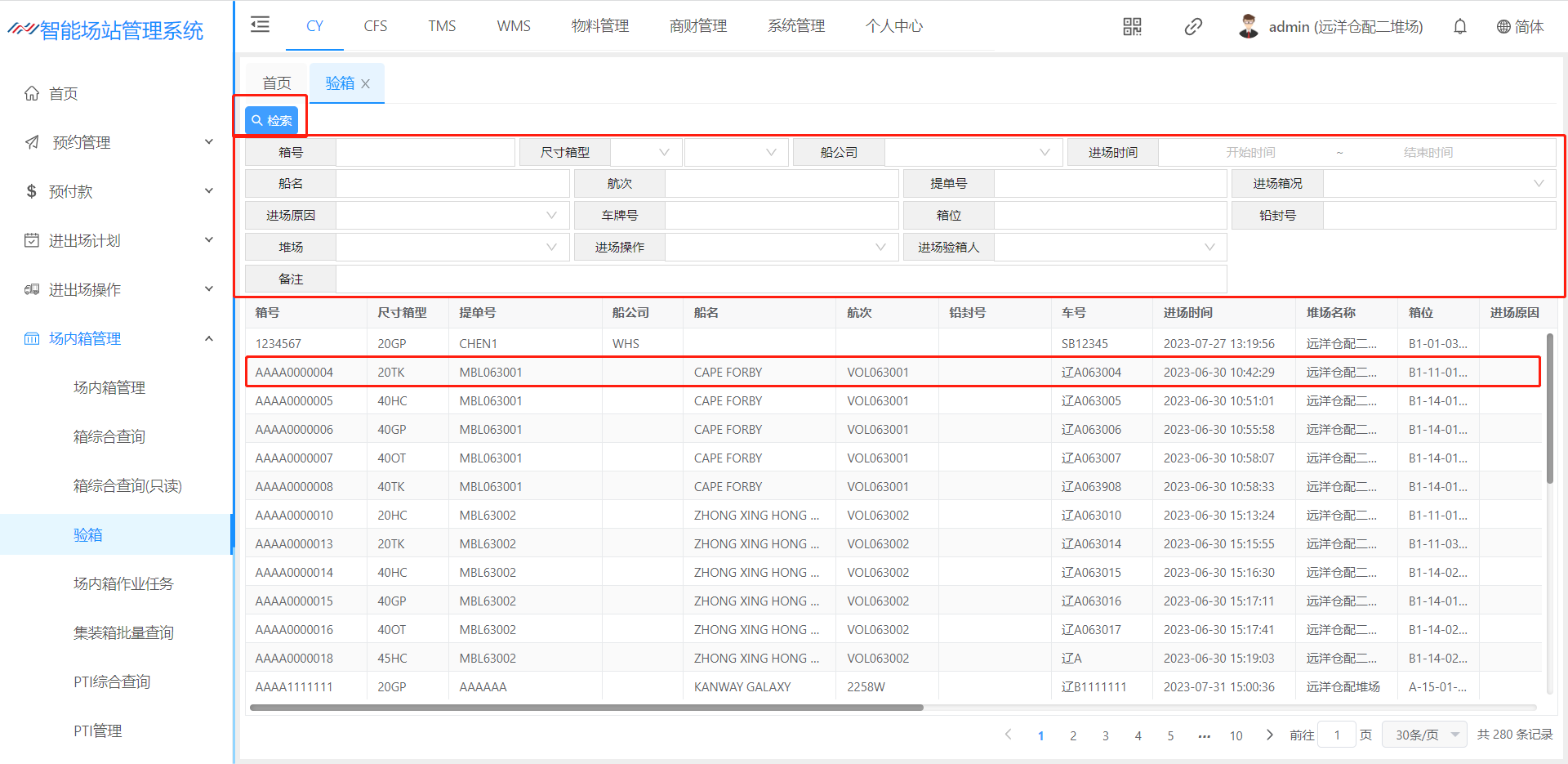Screen dimensions: 1568x764
Task: Open the 30条/页 page size dropdown
Action: click(x=1424, y=735)
